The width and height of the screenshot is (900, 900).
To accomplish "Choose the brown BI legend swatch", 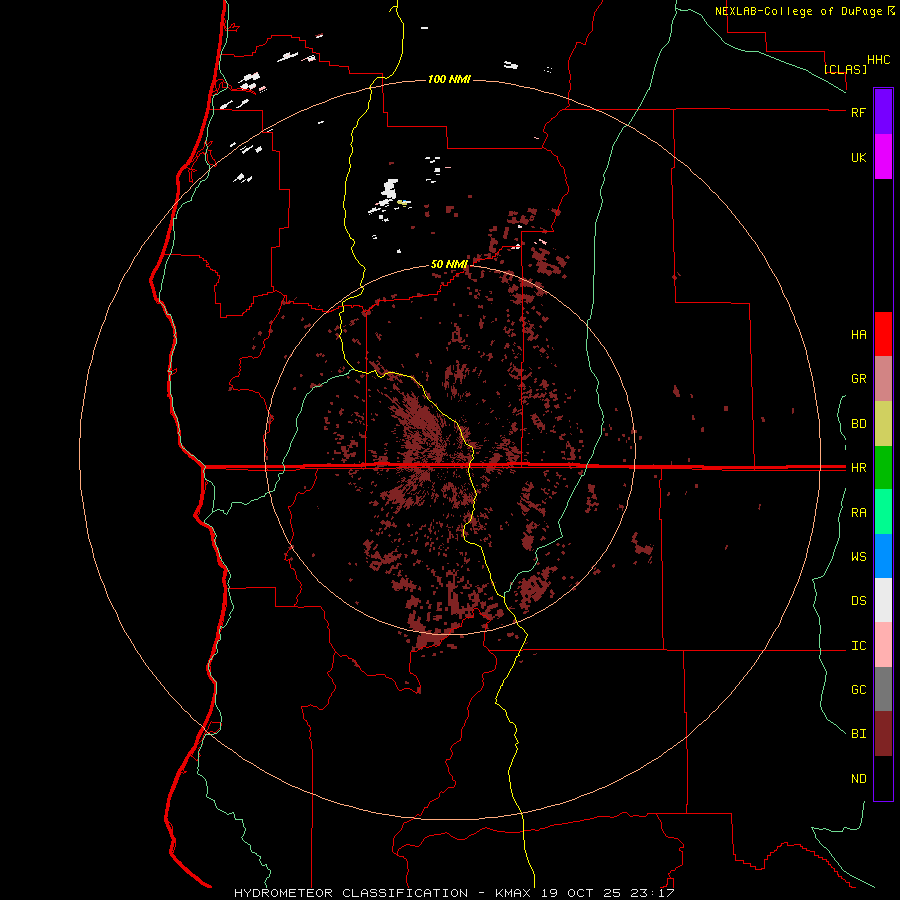I will coord(883,734).
